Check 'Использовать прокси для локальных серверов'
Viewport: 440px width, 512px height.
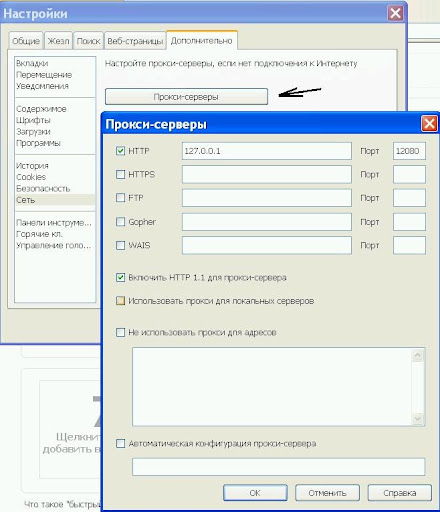(x=120, y=301)
